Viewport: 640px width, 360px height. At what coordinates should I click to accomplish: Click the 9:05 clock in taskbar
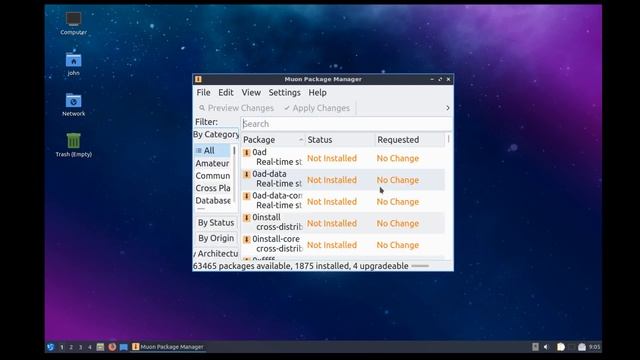(595, 347)
